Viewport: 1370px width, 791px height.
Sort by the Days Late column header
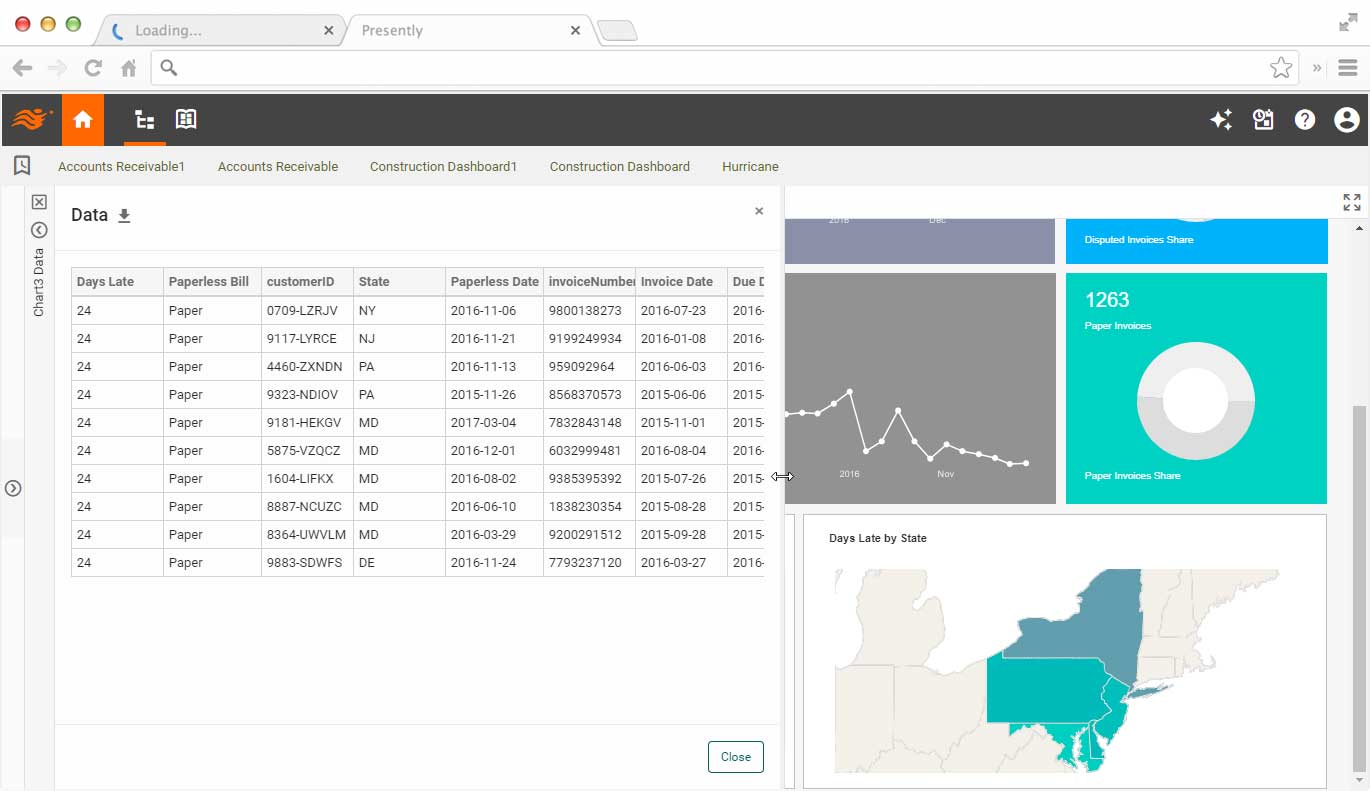point(117,282)
